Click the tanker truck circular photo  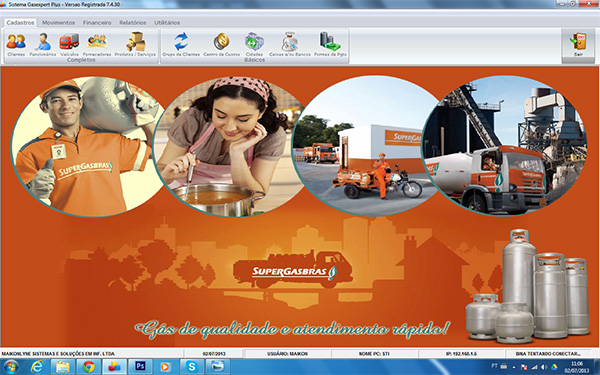pos(504,145)
